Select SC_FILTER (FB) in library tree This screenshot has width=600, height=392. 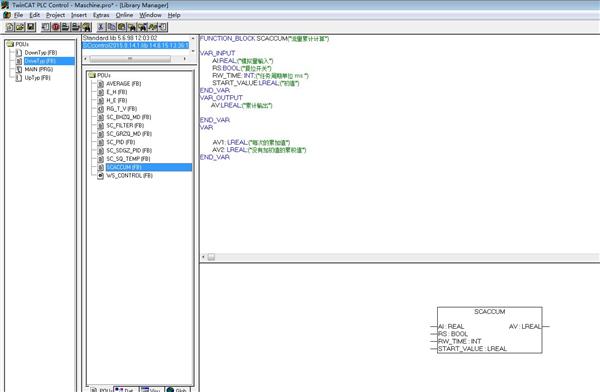click(x=125, y=126)
